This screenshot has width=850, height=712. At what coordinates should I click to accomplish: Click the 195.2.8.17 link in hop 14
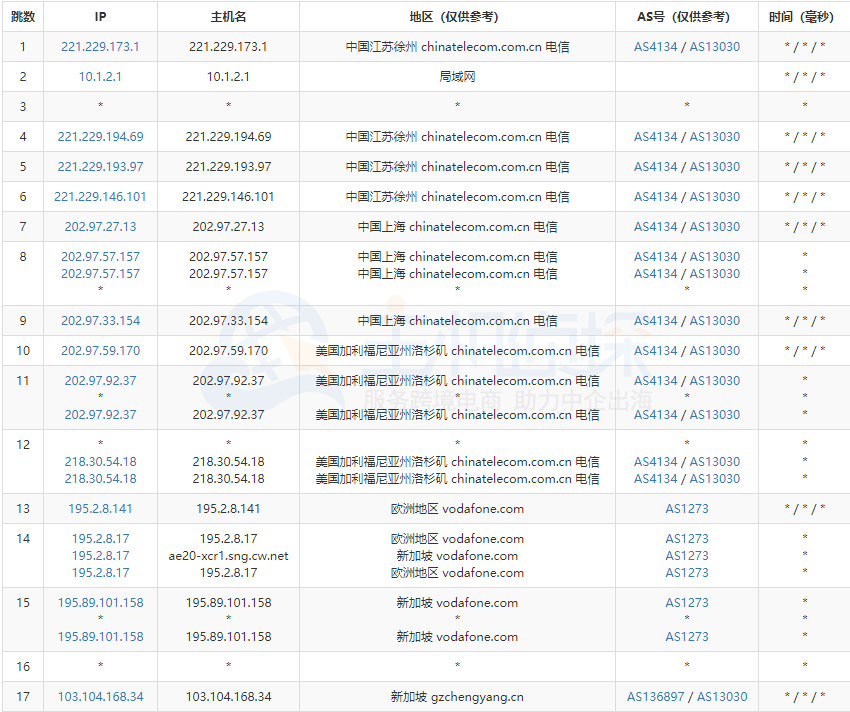click(99, 538)
